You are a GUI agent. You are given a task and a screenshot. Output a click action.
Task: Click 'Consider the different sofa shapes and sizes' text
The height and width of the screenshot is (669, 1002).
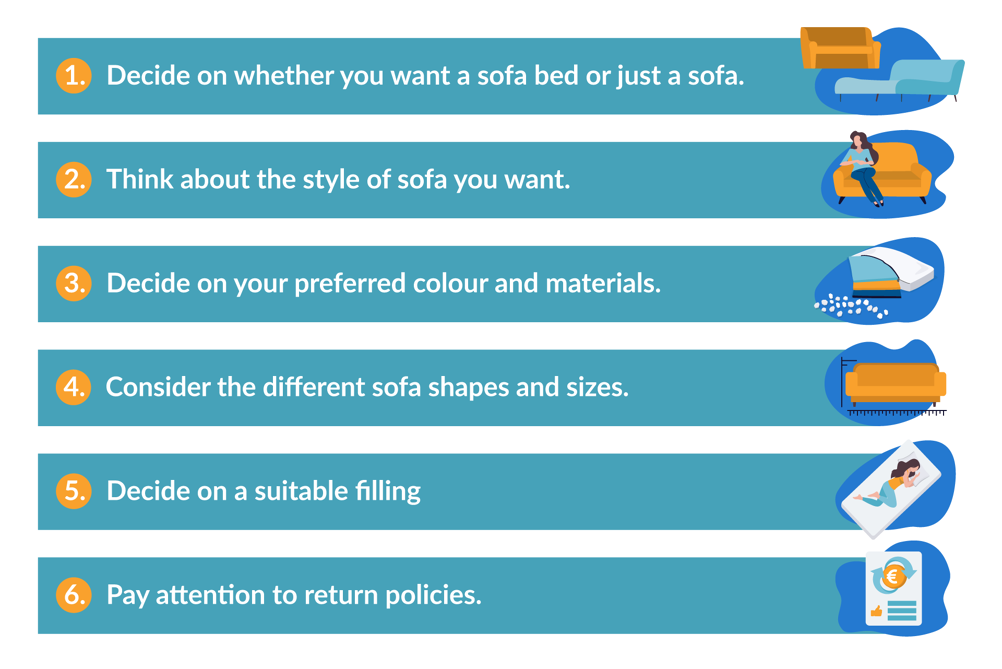(x=367, y=387)
